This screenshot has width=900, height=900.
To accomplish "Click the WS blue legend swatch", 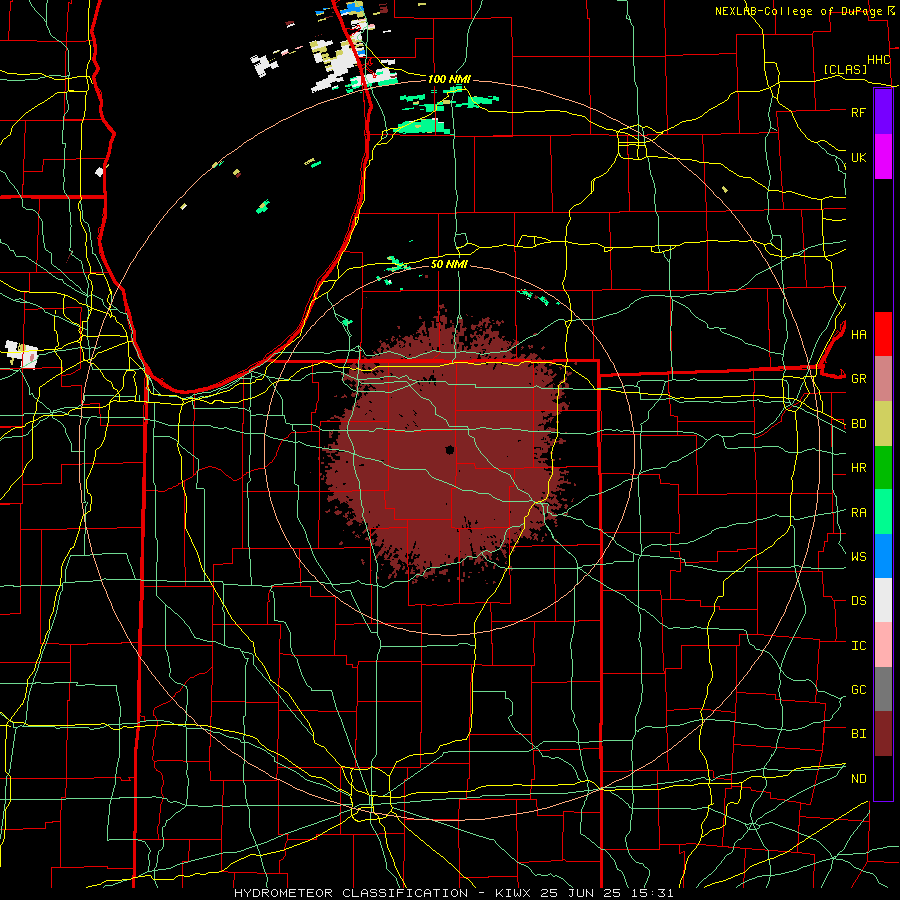I will pos(883,556).
